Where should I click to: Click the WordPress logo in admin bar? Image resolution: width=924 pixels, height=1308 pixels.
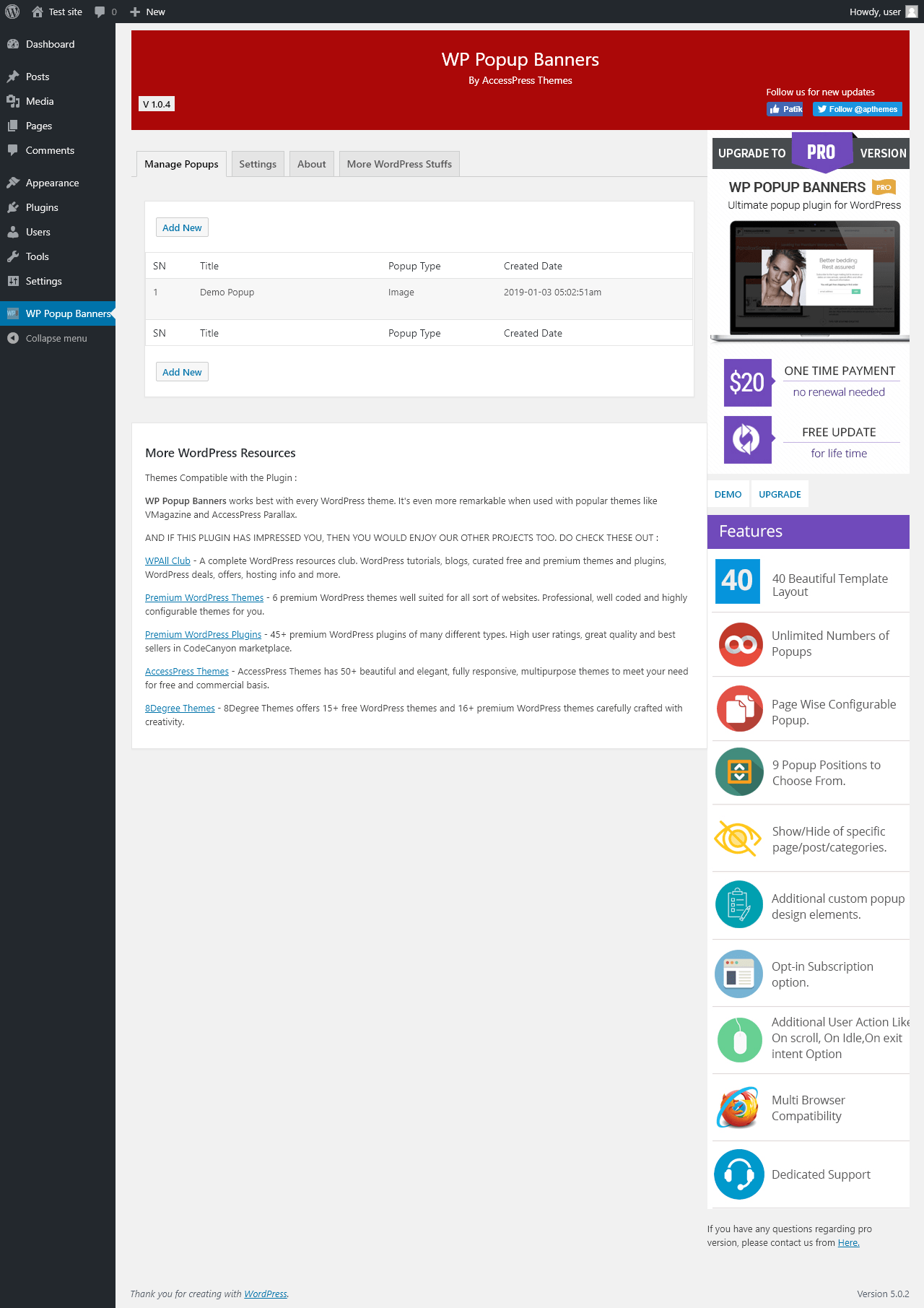[12, 12]
